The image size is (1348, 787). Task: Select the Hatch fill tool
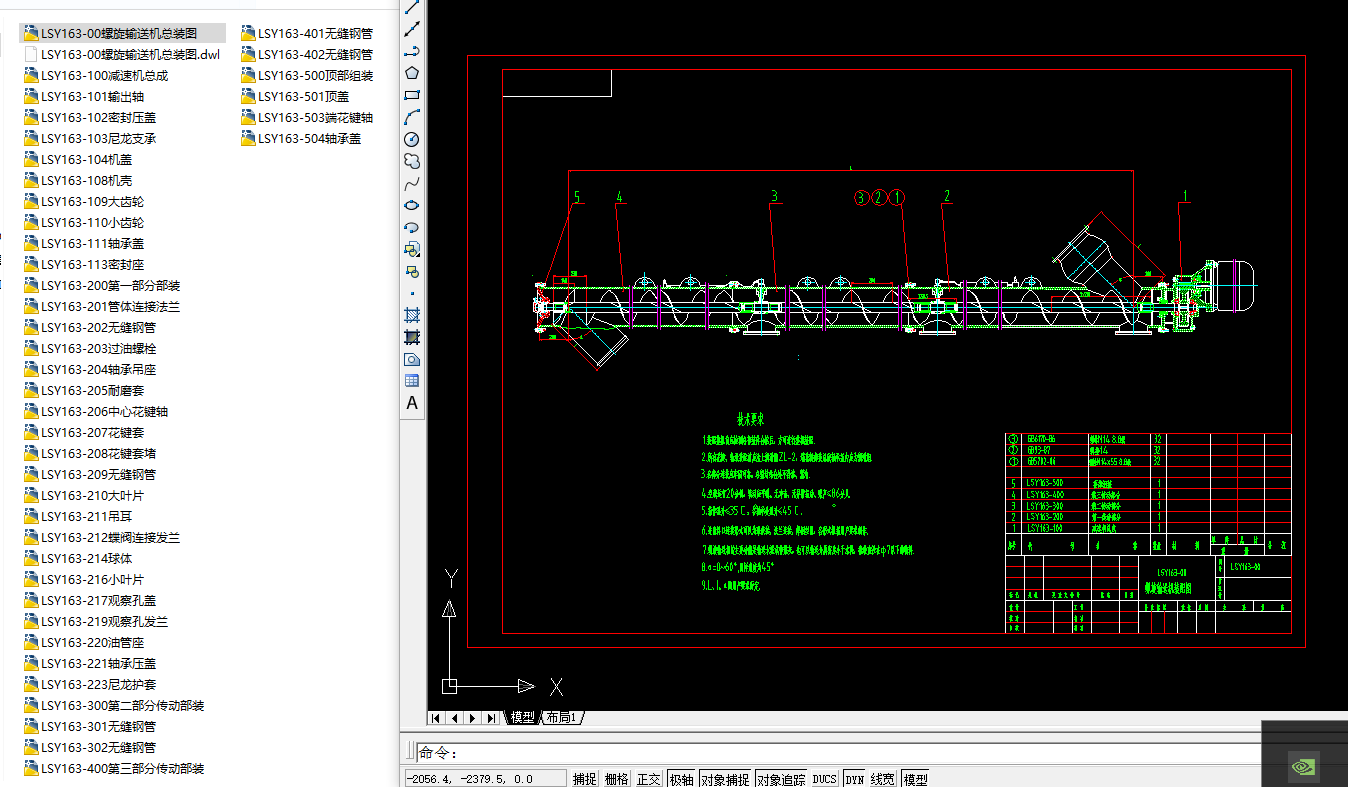tap(411, 314)
